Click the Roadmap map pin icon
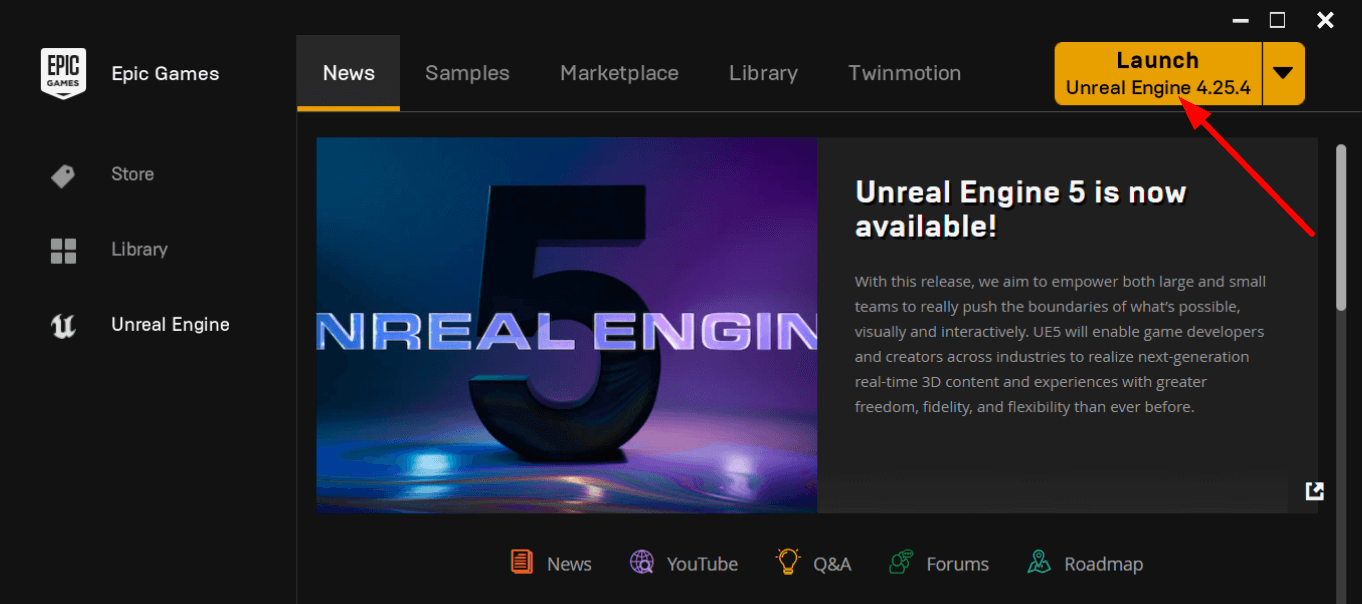The width and height of the screenshot is (1362, 604). coord(1039,562)
